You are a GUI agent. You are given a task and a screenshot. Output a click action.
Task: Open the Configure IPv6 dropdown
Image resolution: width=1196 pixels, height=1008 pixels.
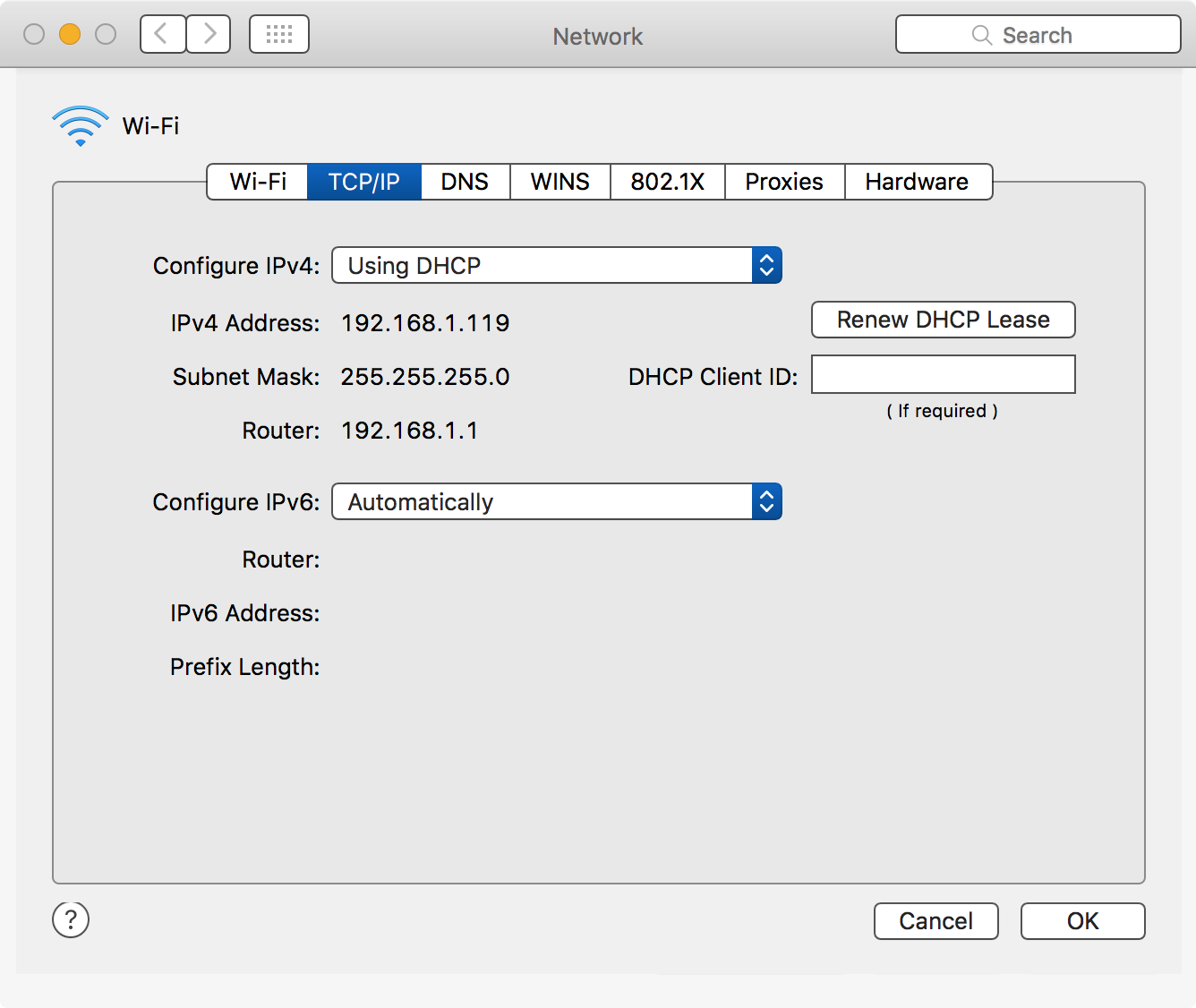point(556,502)
